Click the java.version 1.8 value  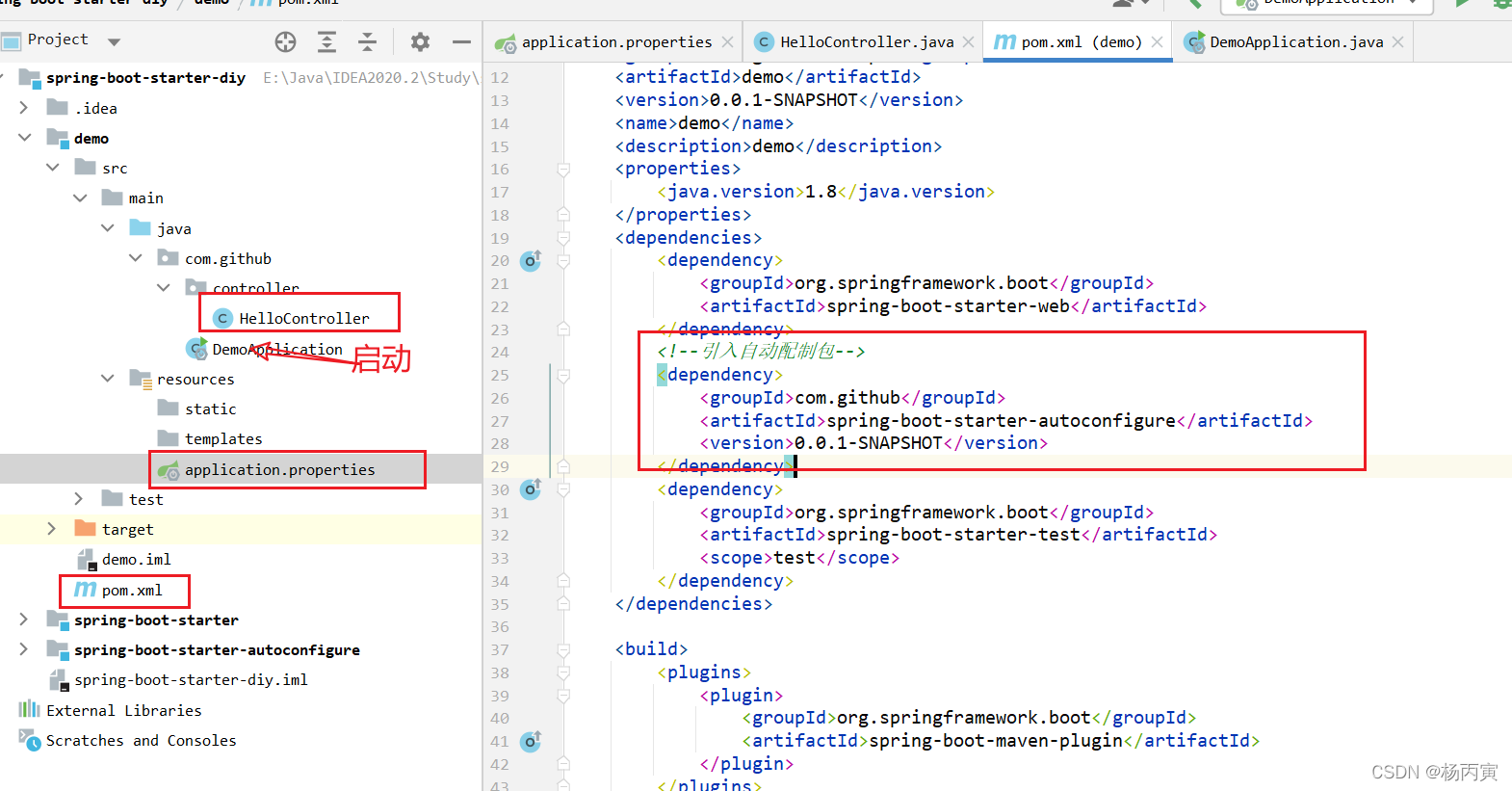click(x=821, y=192)
